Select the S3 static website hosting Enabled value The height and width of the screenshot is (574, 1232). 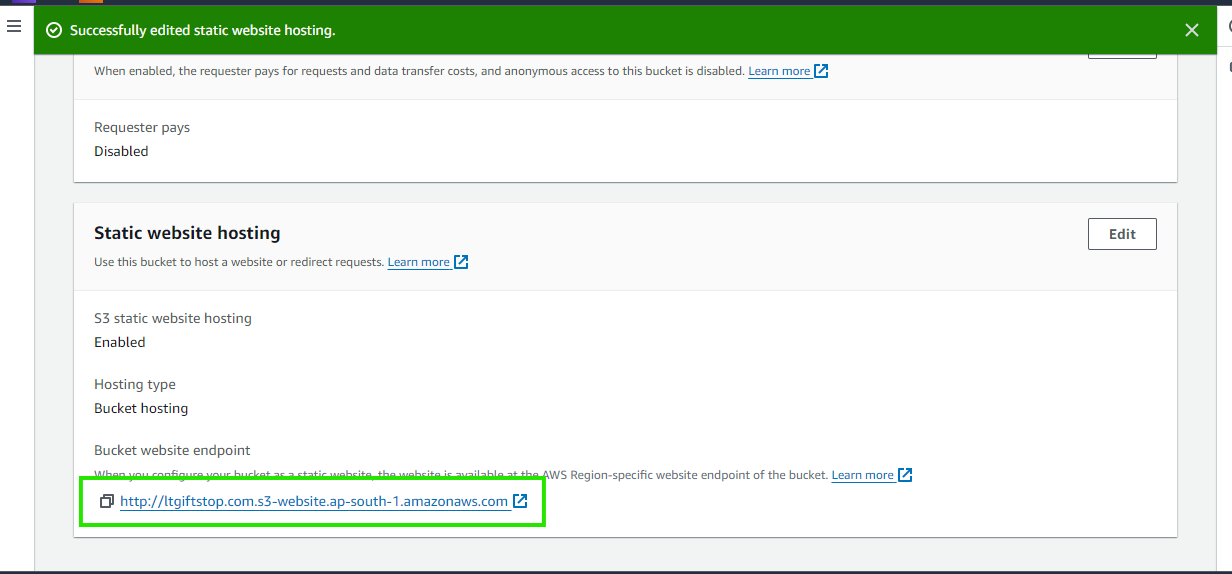click(x=120, y=342)
